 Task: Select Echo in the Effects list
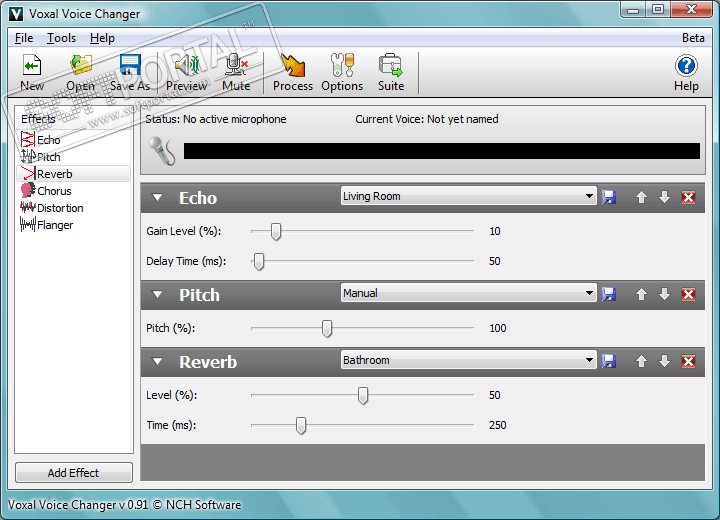(73, 140)
